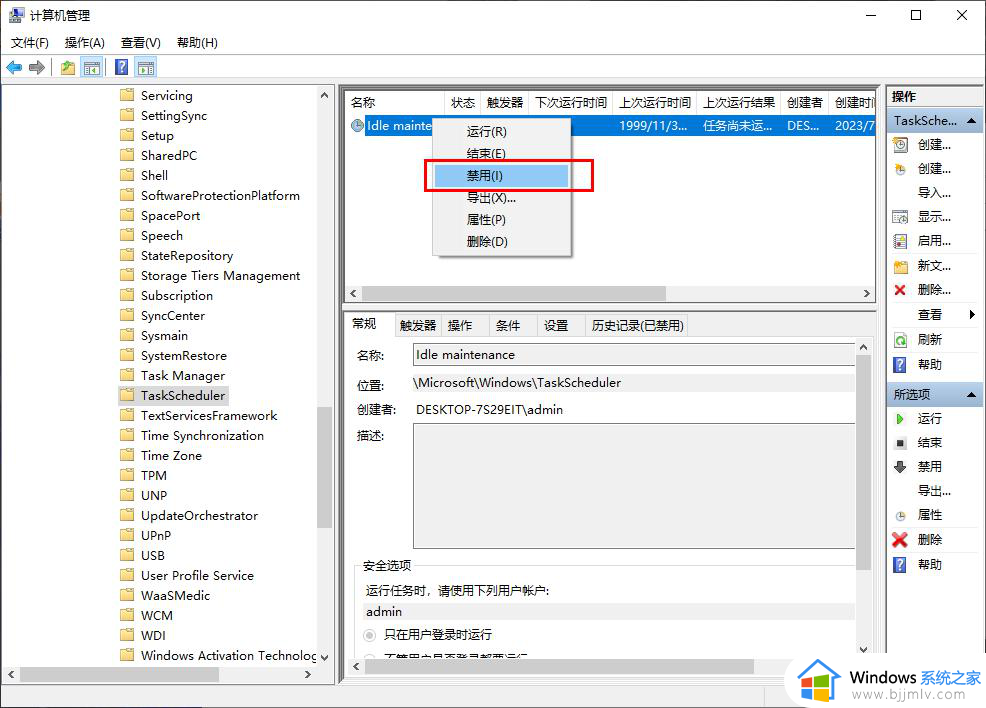Sort by the 创建者 column header
Viewport: 986px width, 708px height.
coord(804,102)
